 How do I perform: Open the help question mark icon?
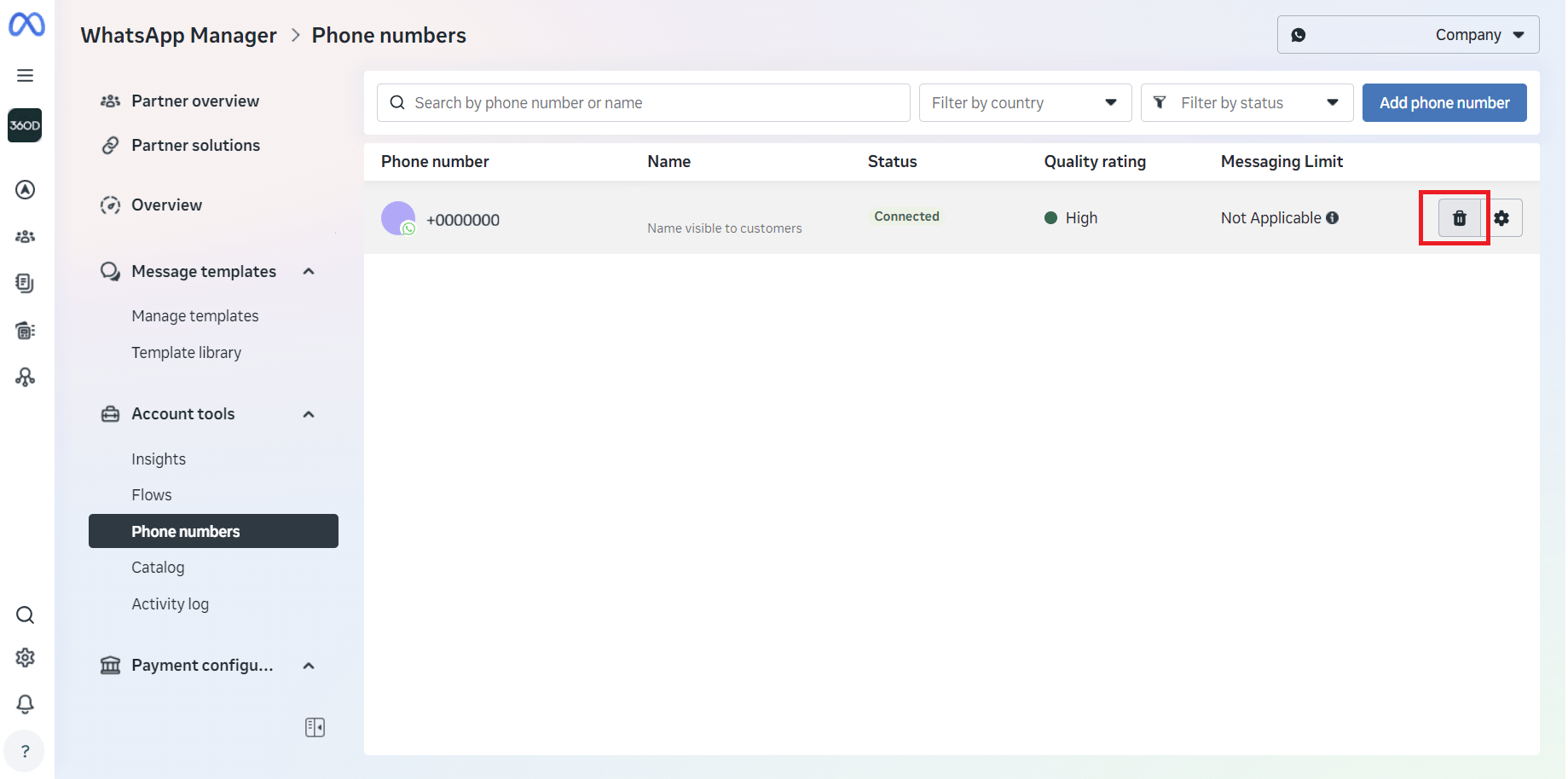tap(25, 751)
